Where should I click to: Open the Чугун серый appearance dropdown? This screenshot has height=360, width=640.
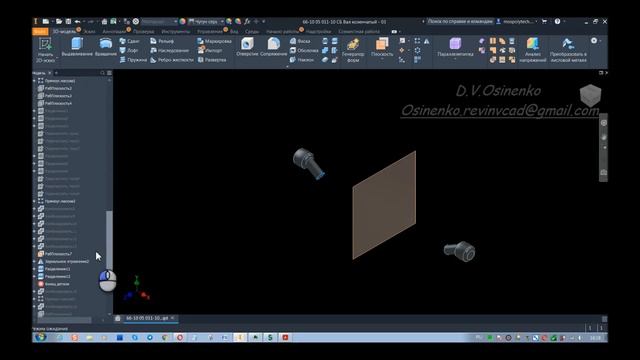click(206, 21)
